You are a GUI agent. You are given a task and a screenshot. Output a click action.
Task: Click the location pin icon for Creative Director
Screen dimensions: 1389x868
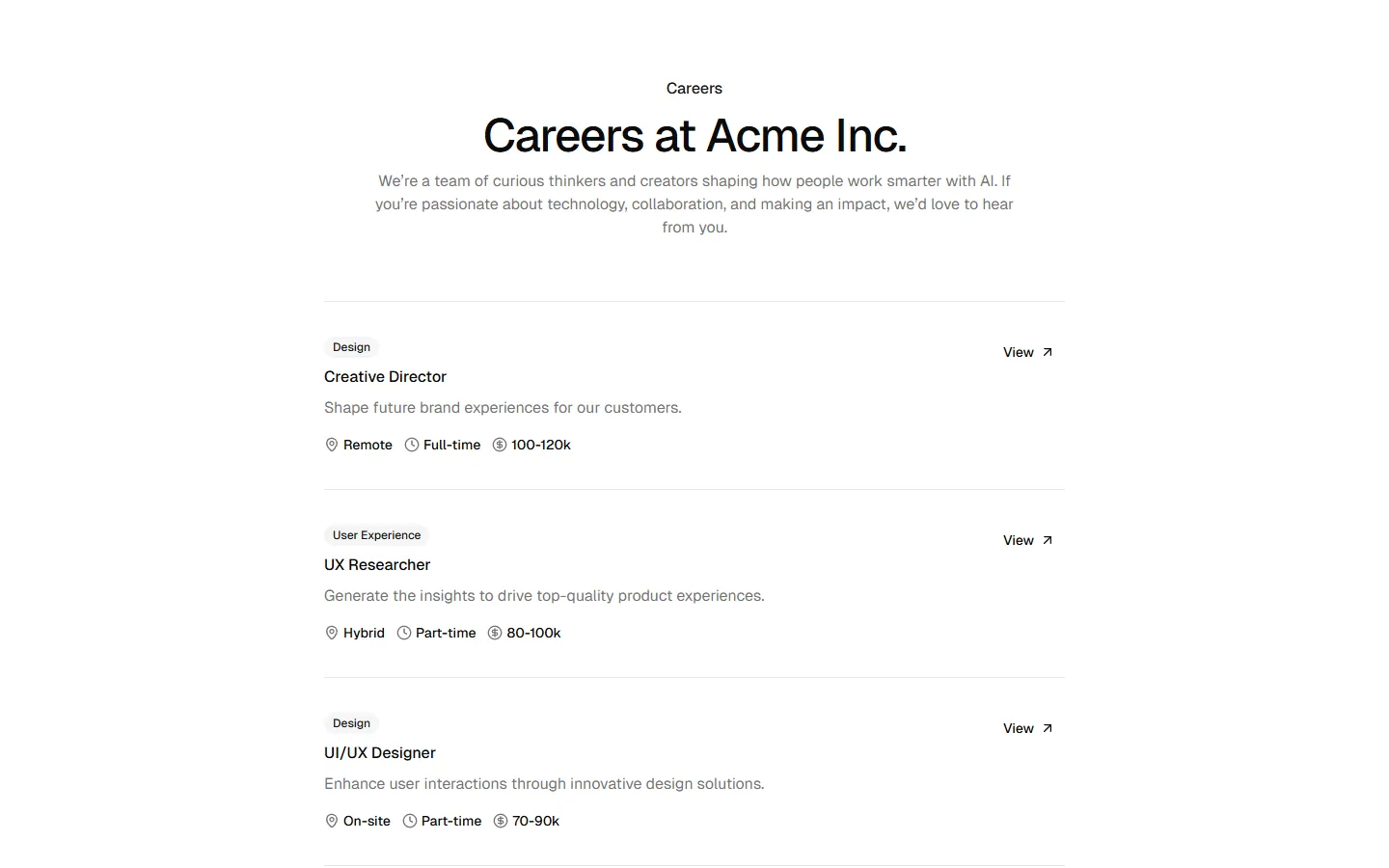point(332,445)
